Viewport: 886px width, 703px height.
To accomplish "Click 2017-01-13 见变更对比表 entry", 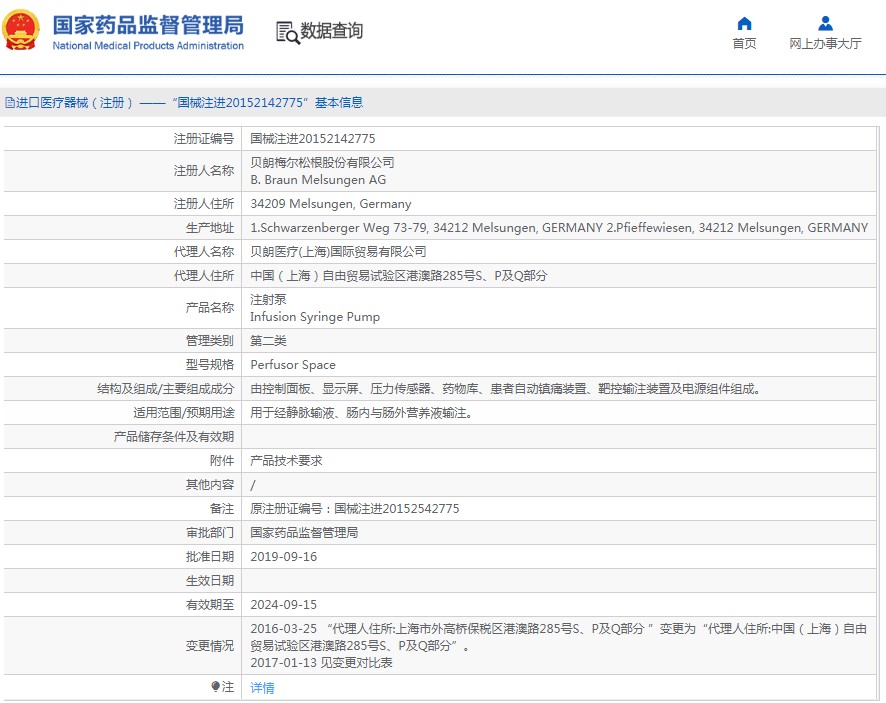I will (321, 662).
